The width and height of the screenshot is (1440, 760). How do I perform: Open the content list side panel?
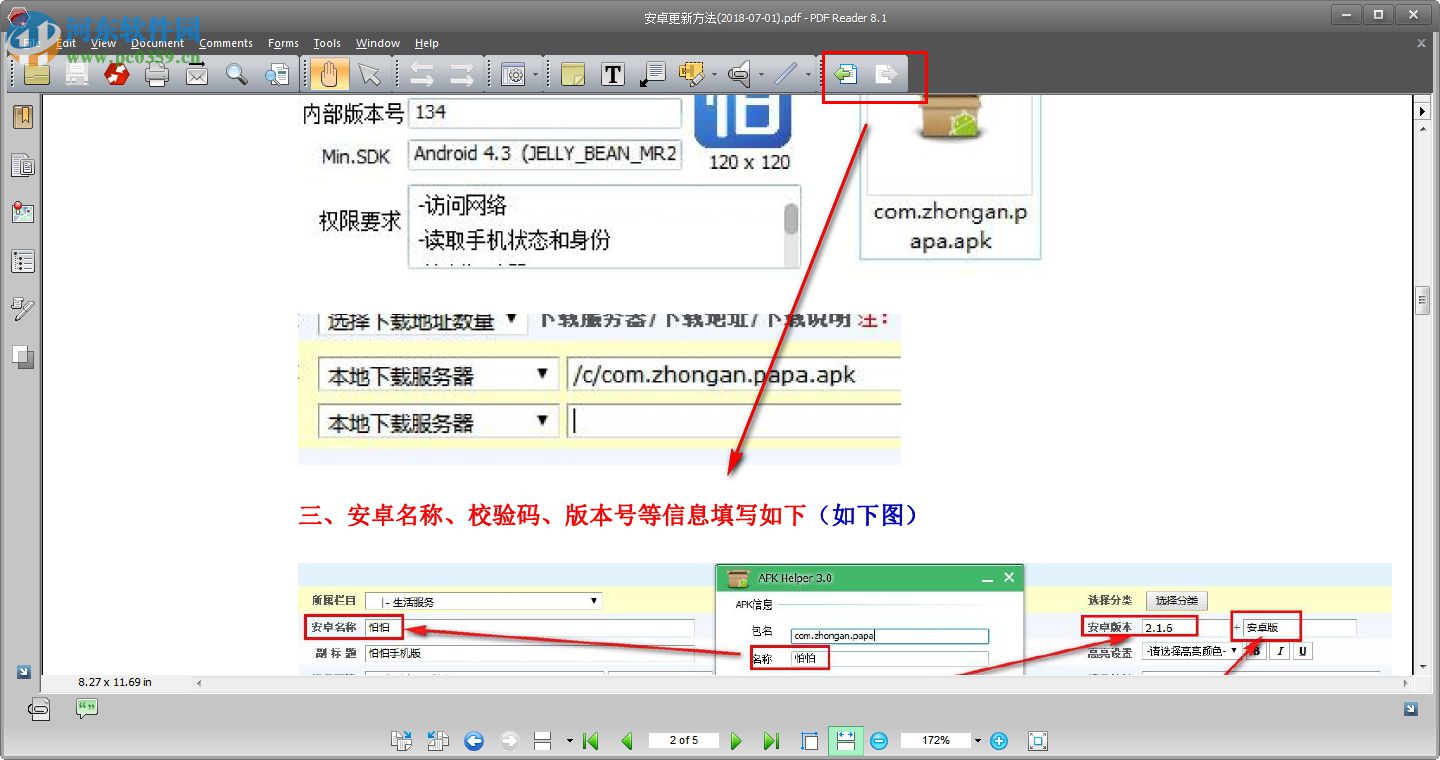[22, 261]
